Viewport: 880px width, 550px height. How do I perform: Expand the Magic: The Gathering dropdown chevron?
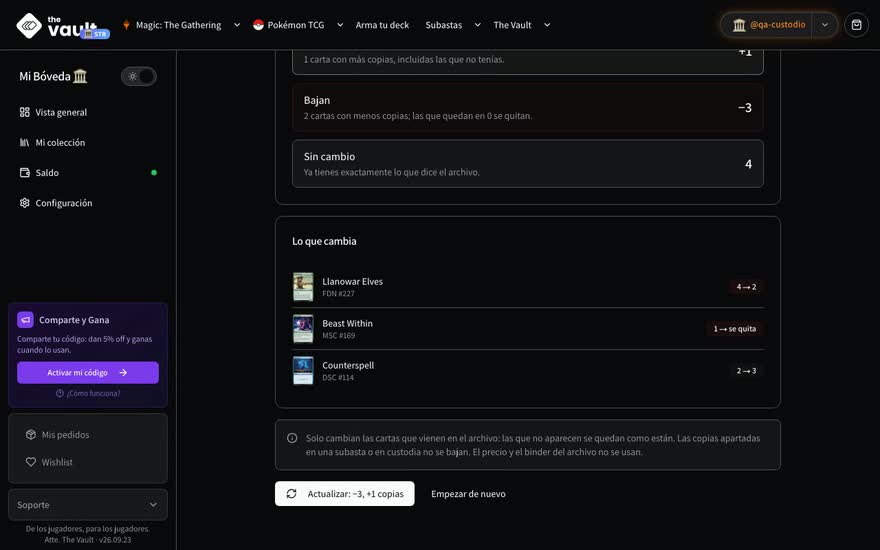coord(237,25)
